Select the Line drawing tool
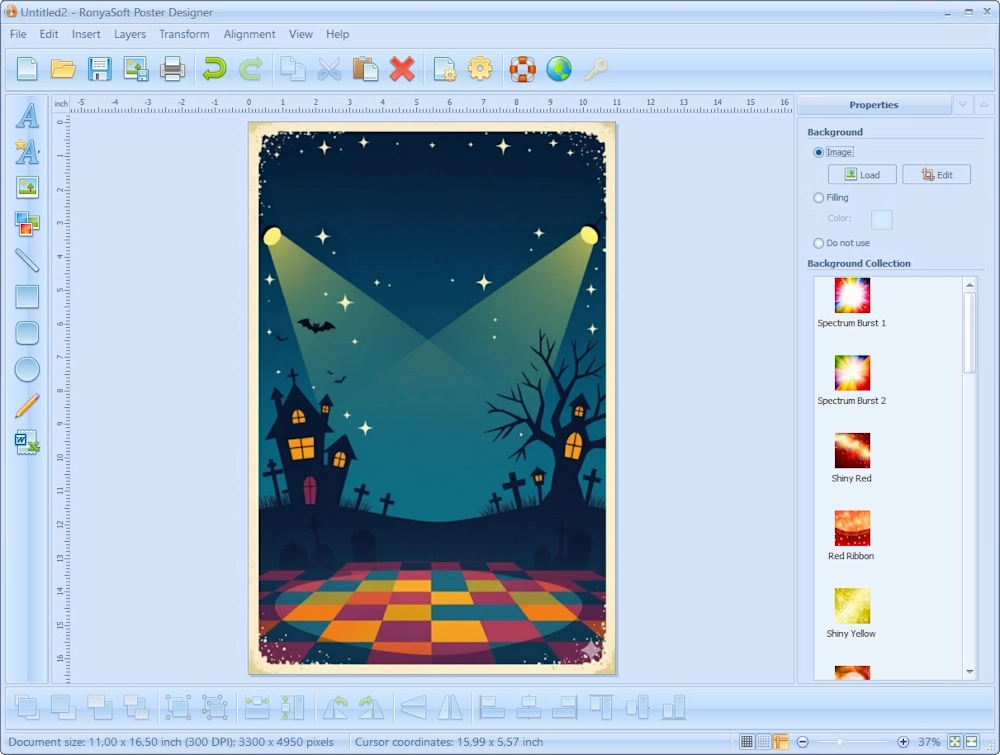Screen dimensions: 1000x755 [x=27, y=260]
